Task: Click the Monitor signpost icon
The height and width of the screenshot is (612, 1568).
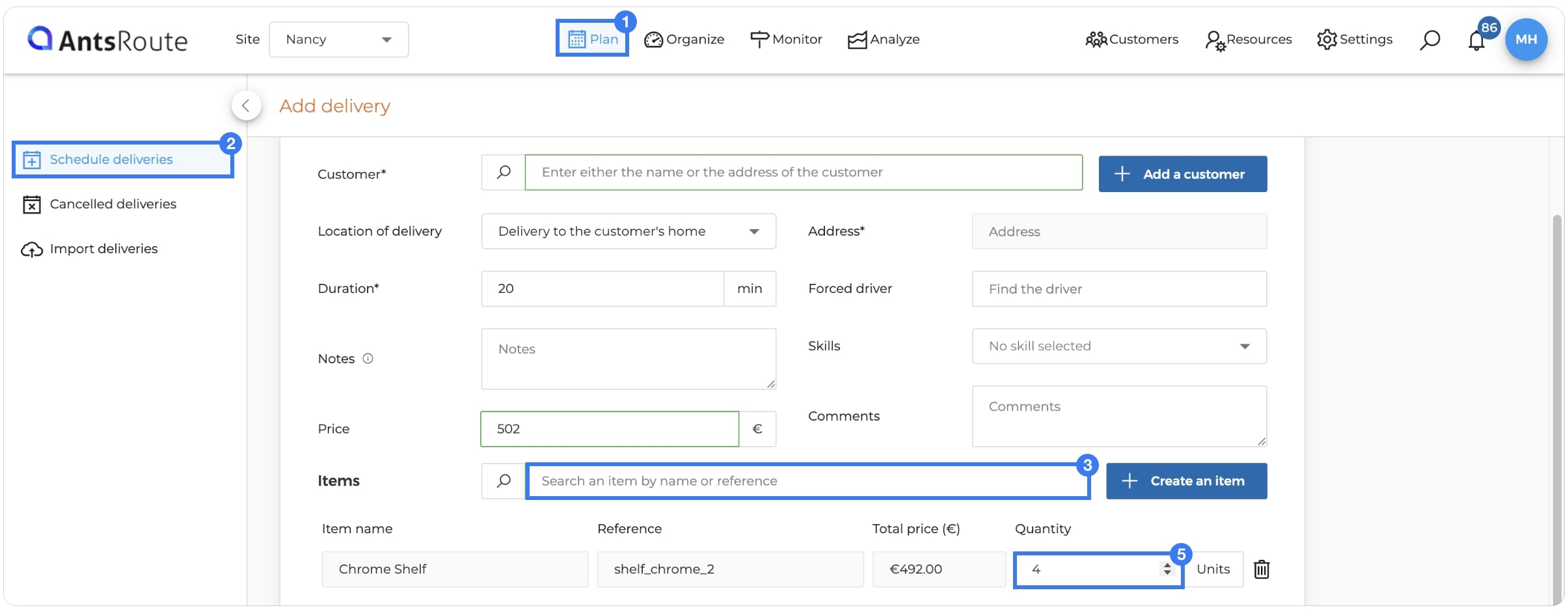Action: (x=759, y=40)
